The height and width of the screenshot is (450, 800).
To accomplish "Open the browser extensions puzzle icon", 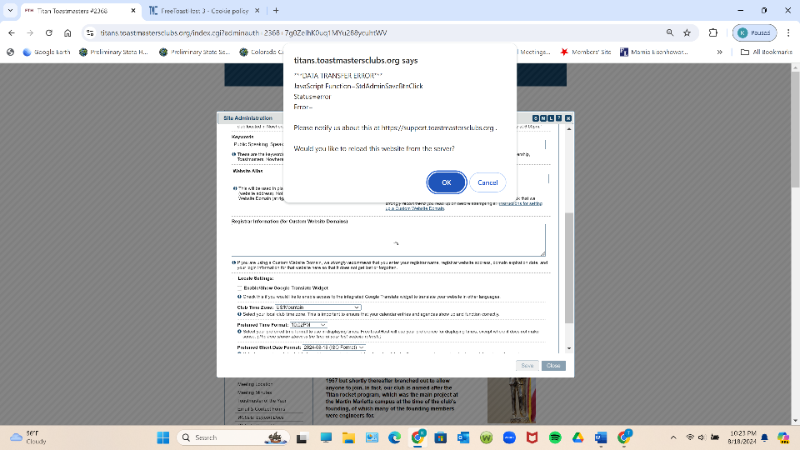I will click(712, 31).
